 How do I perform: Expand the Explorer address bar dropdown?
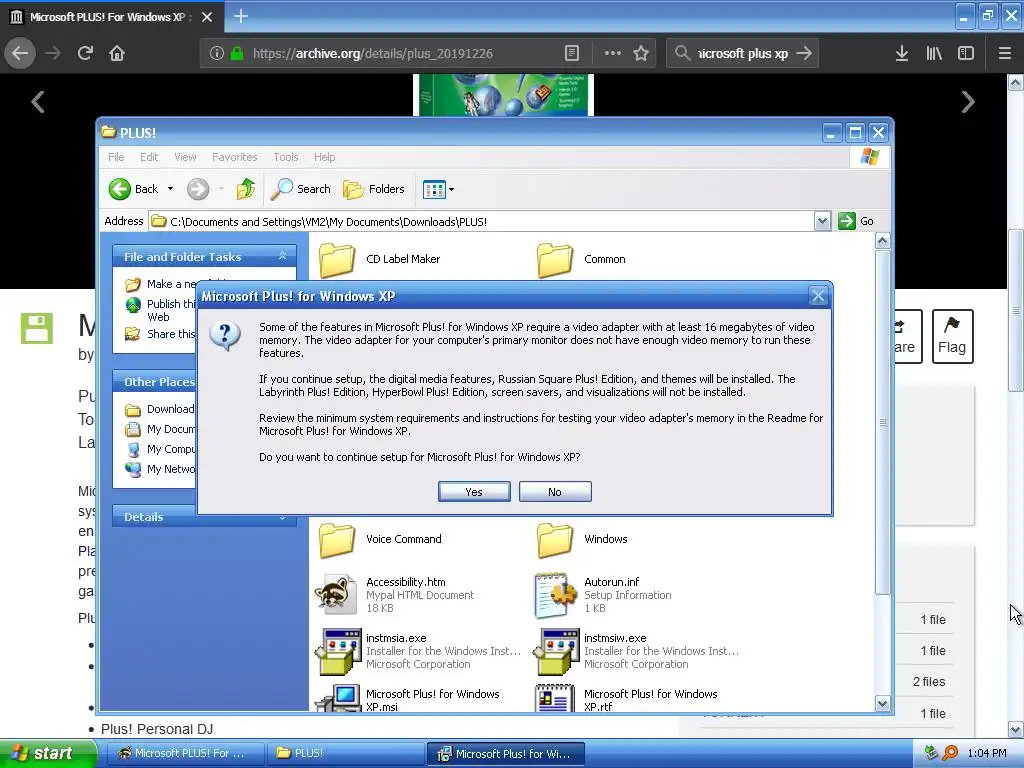pos(822,221)
